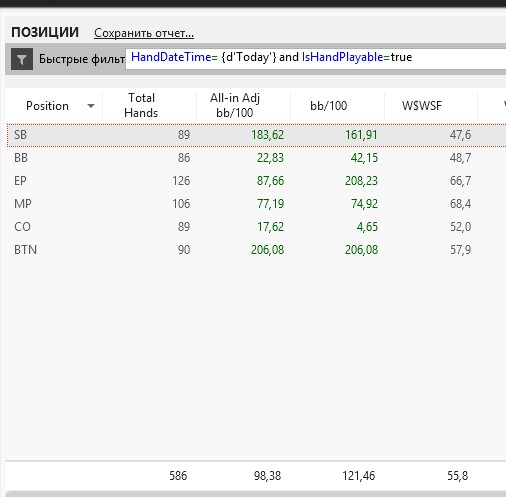Click the 4,65 bb/100 value
This screenshot has height=497, width=506.
click(x=367, y=227)
